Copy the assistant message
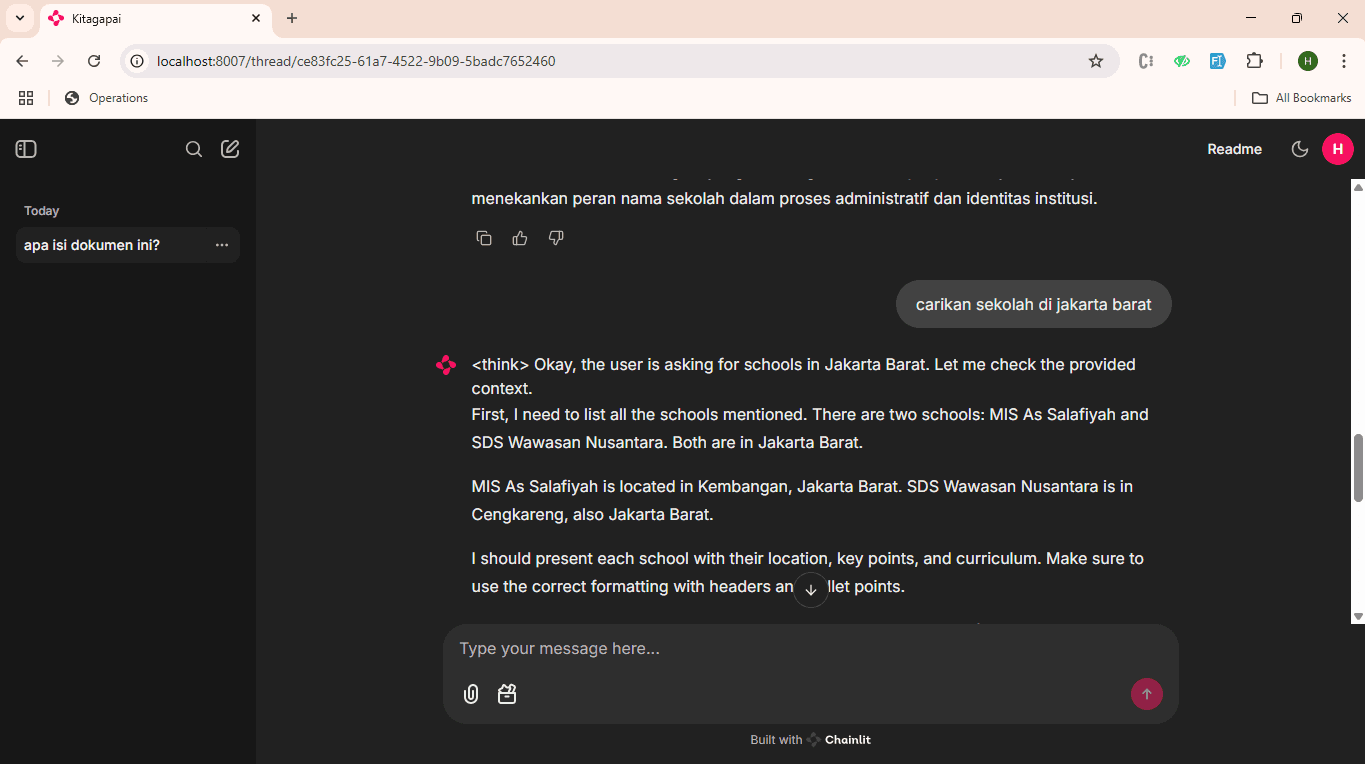Image resolution: width=1365 pixels, height=764 pixels. pyautogui.click(x=484, y=238)
